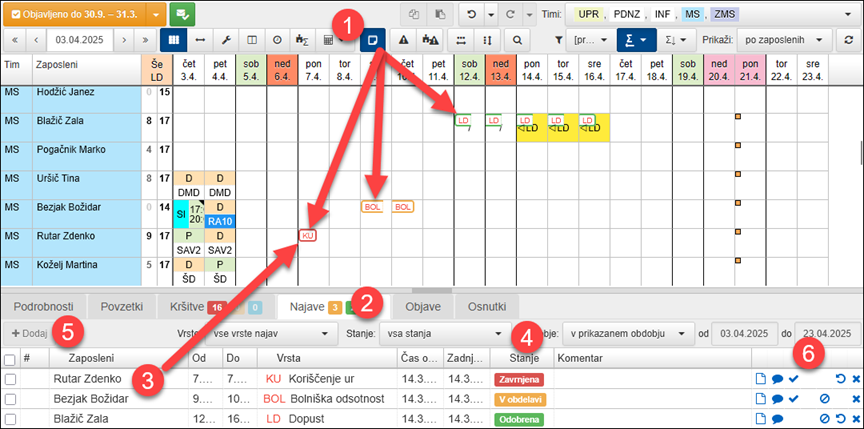Check the Bezjak Božidar row checkbox
864x429 pixels.
[10, 399]
